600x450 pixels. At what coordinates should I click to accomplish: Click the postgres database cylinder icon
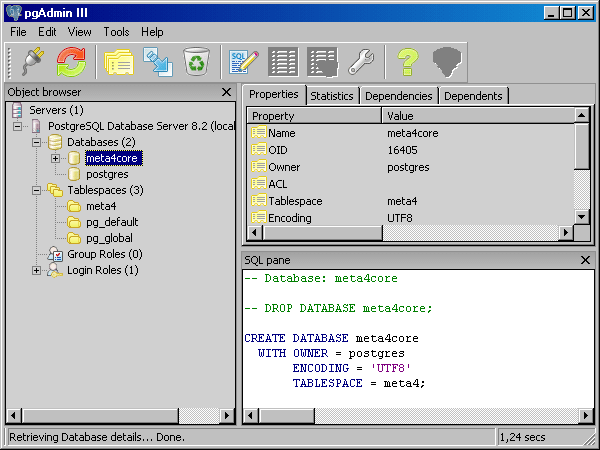coord(73,174)
